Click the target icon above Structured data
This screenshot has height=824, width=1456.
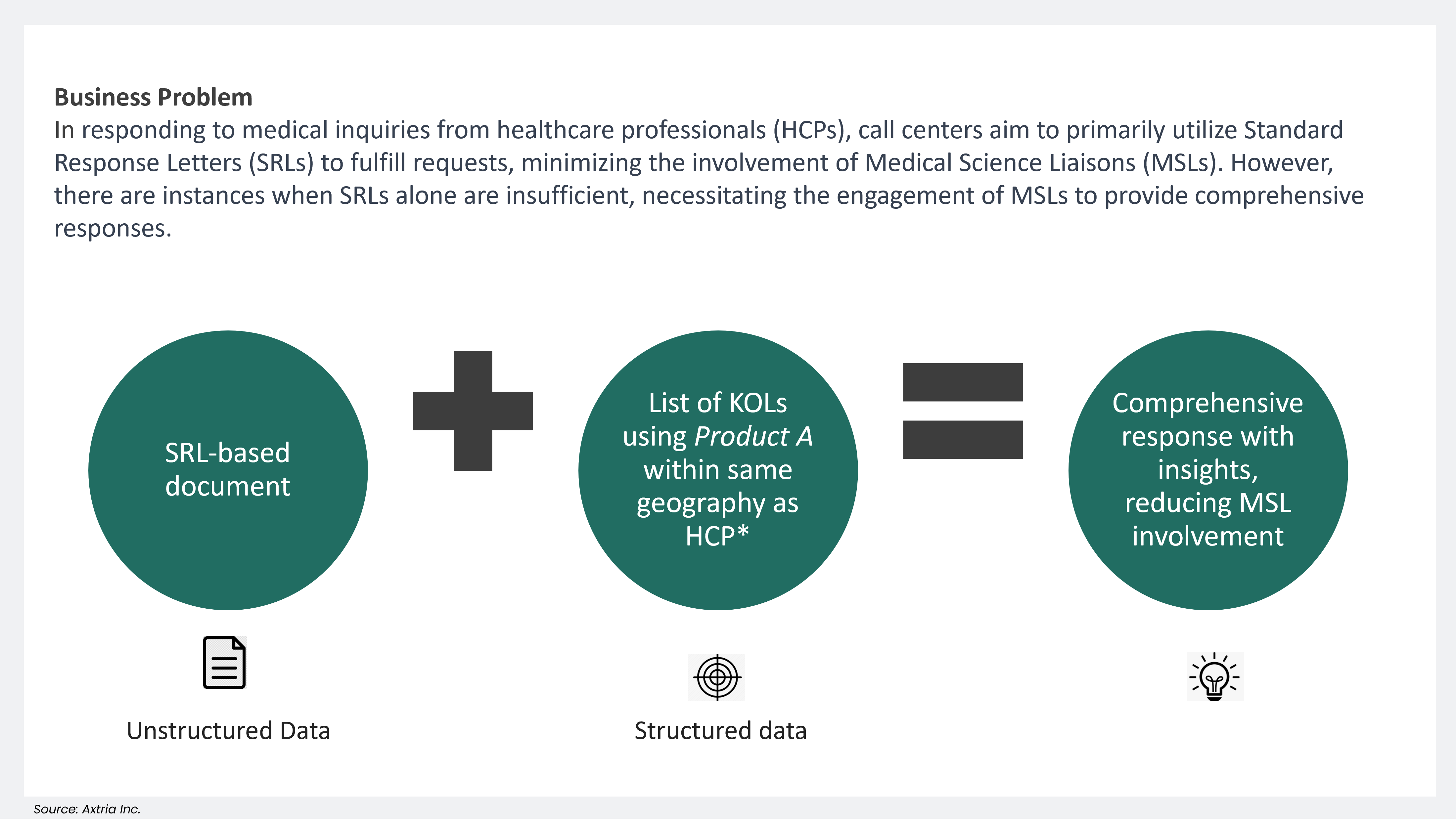tap(717, 677)
